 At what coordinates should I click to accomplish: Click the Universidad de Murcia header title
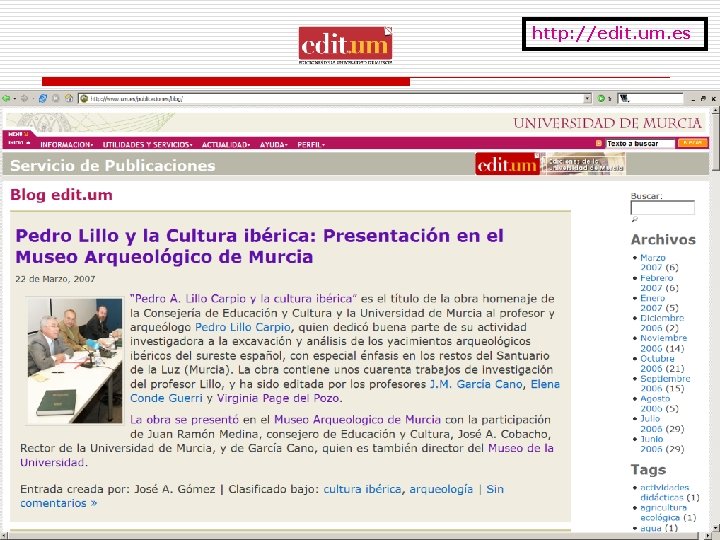608,123
